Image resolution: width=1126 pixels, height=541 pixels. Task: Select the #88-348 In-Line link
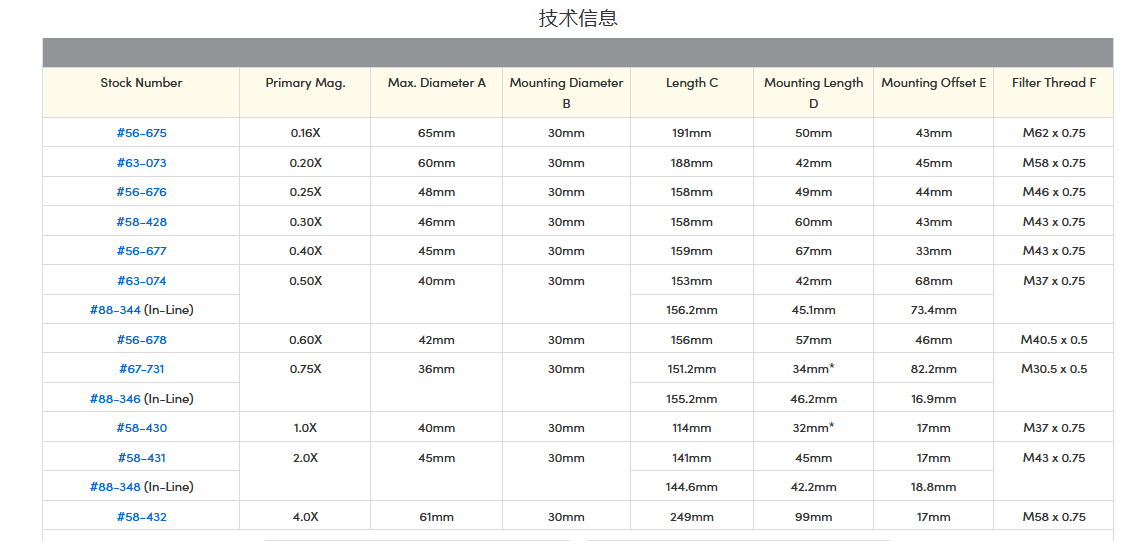pyautogui.click(x=115, y=487)
